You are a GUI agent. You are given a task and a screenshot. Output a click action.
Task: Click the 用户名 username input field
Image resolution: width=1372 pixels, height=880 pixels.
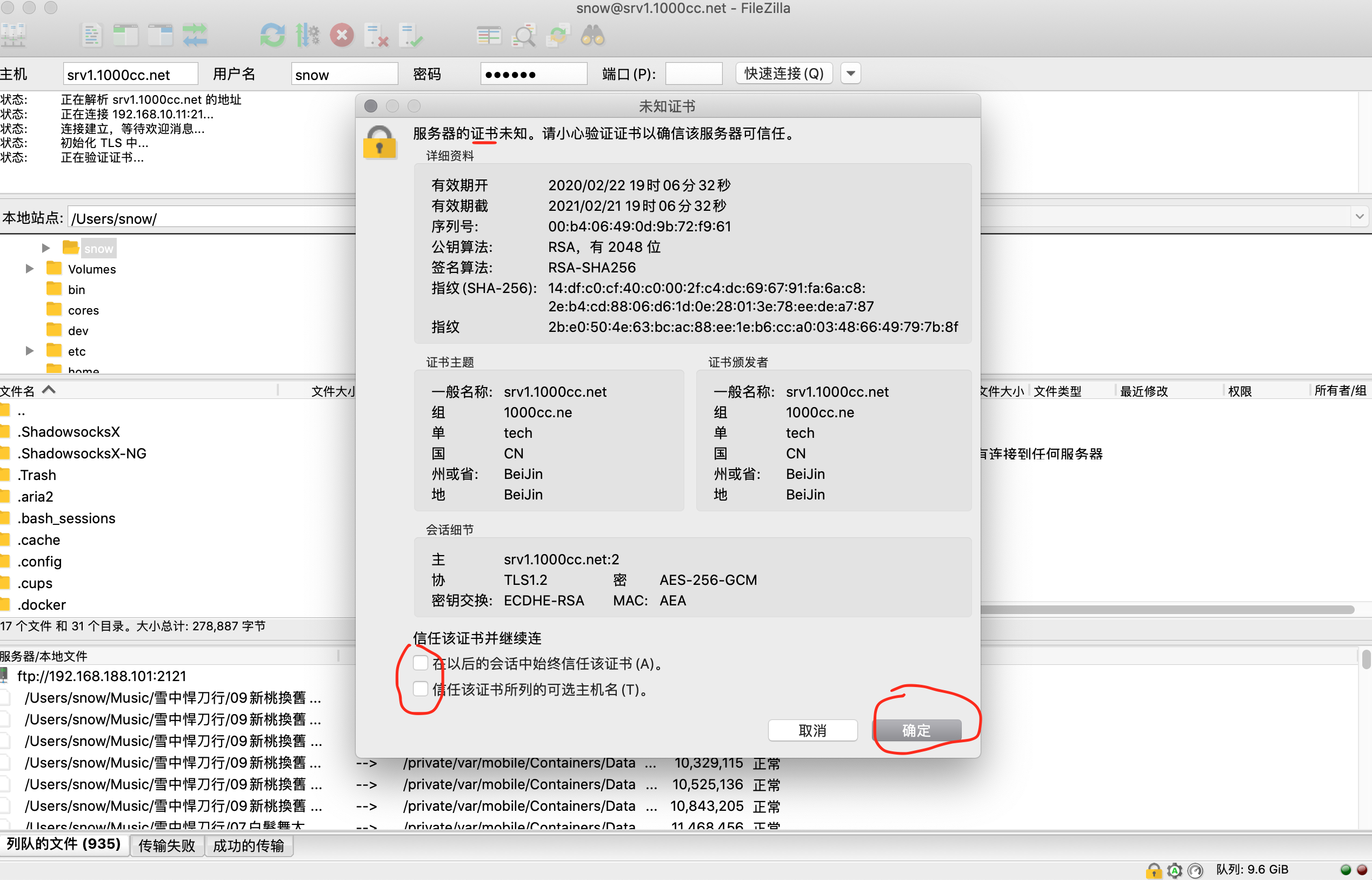tap(344, 74)
